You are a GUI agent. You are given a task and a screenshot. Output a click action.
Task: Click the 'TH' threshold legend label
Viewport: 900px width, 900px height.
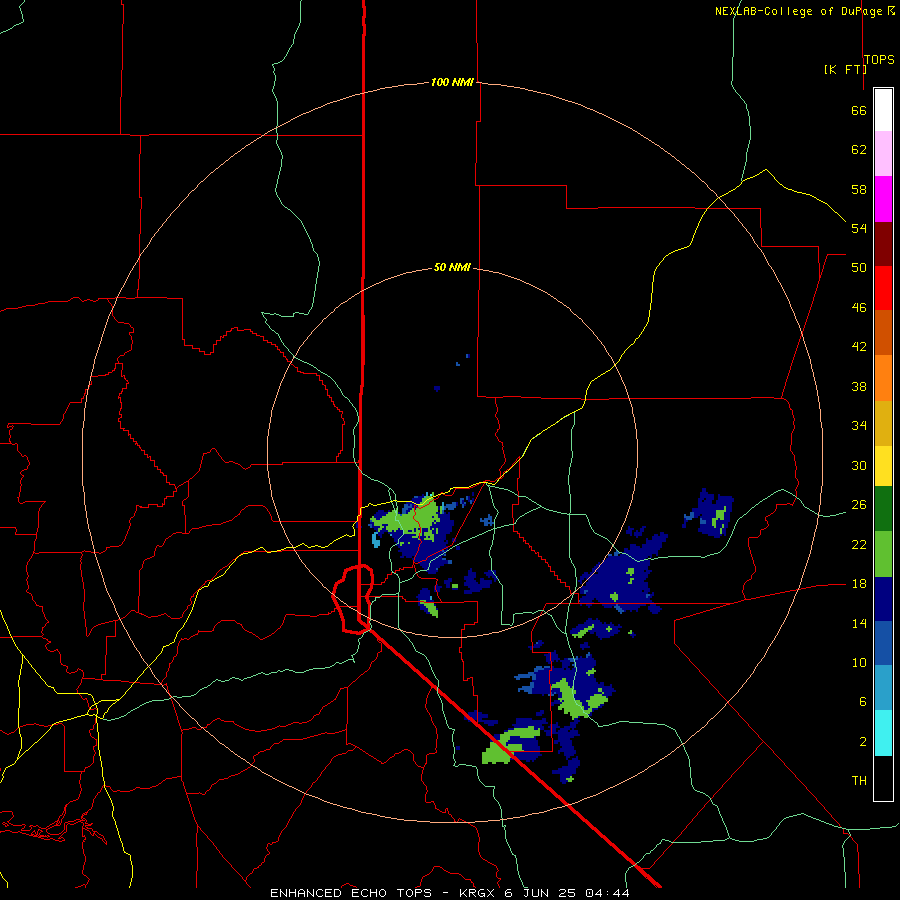(x=859, y=781)
